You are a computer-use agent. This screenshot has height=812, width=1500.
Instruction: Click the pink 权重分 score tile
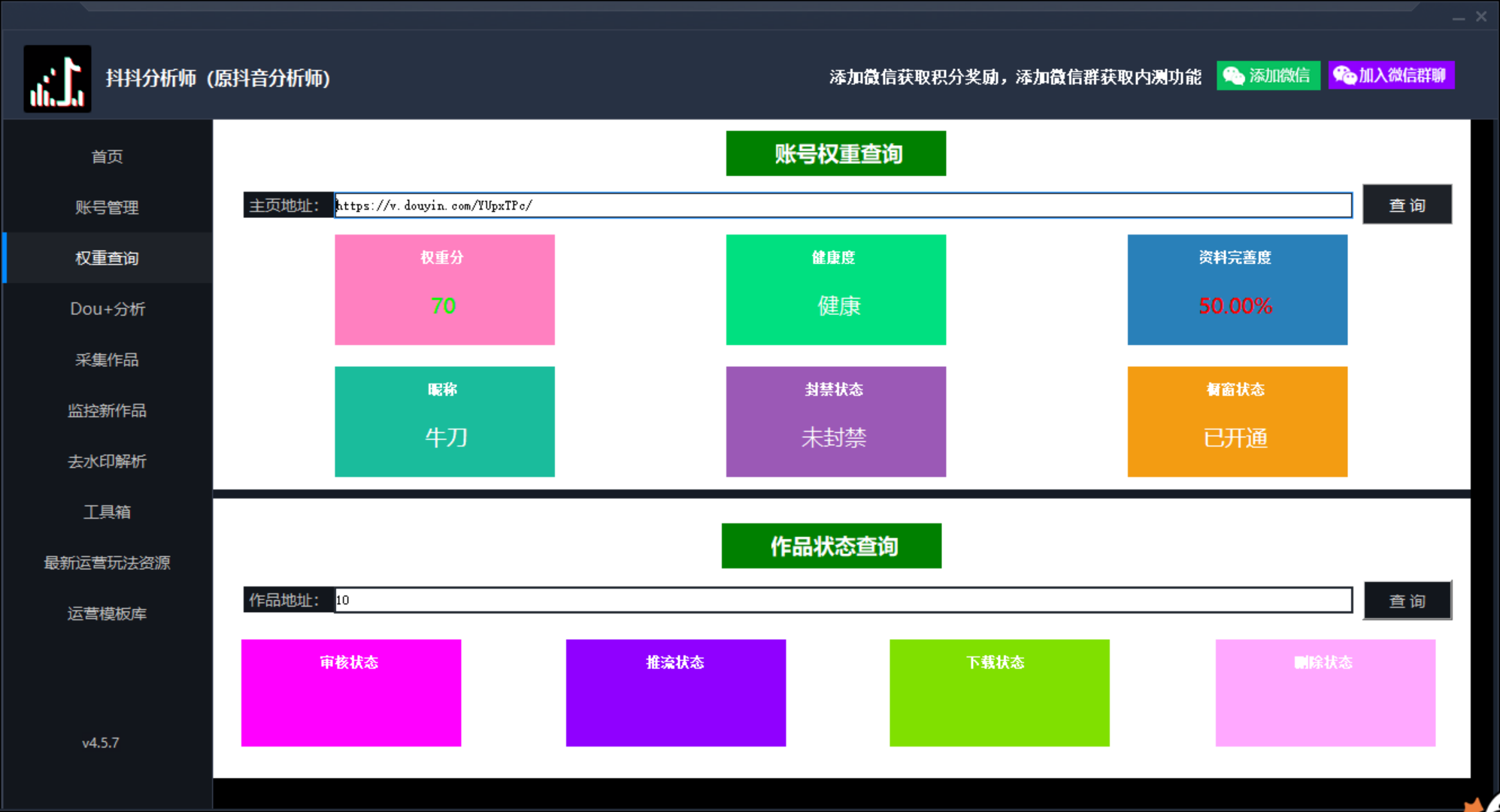coord(444,289)
